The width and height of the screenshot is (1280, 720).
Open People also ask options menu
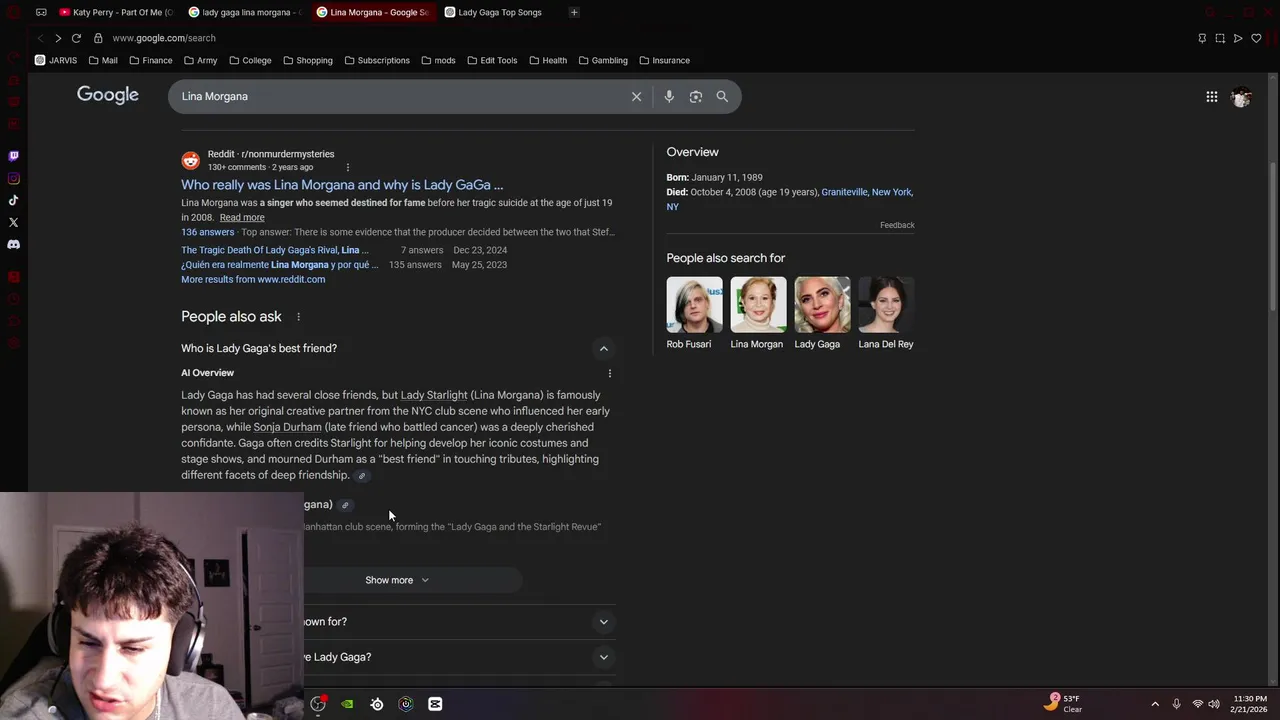click(298, 317)
